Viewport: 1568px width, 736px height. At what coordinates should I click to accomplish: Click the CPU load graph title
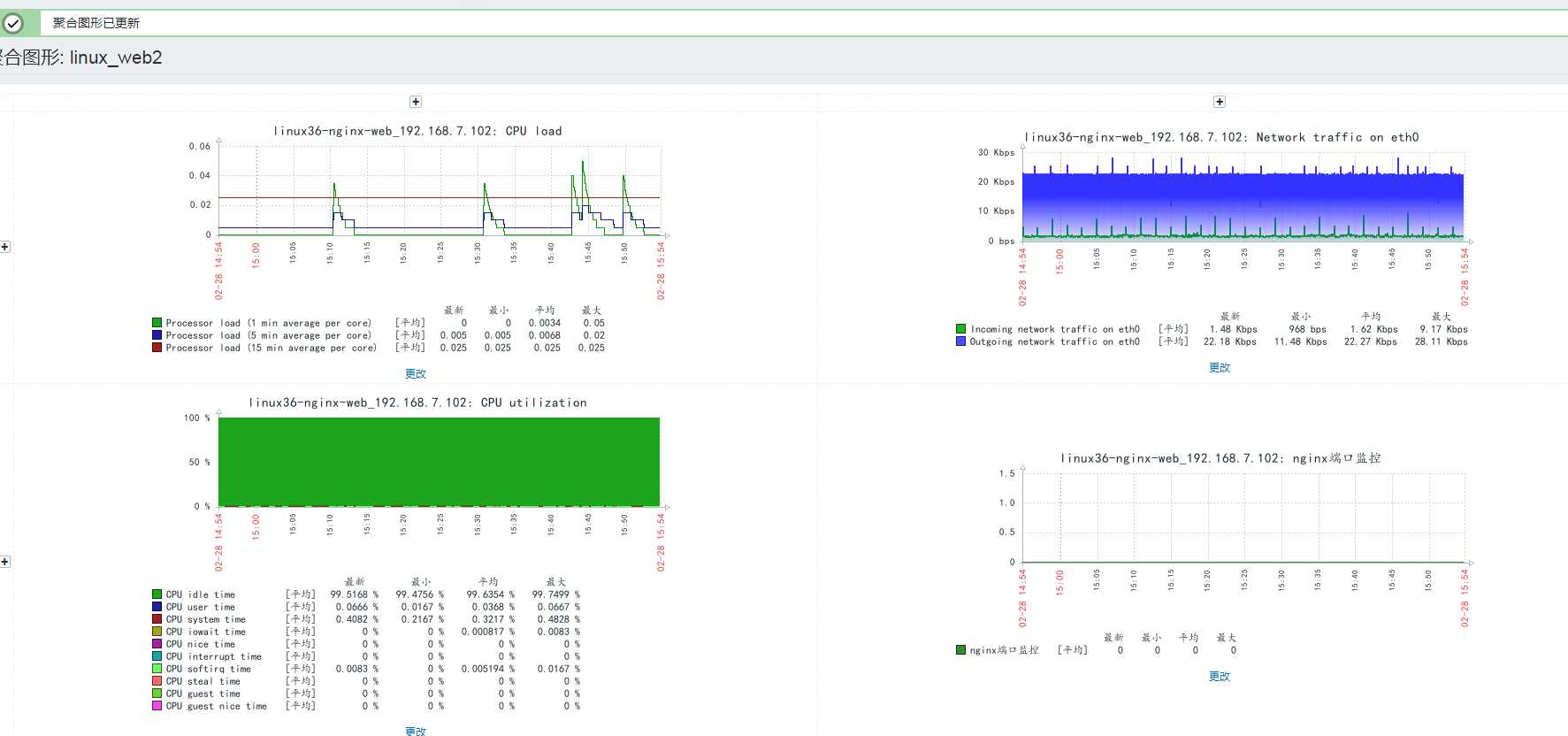(417, 131)
